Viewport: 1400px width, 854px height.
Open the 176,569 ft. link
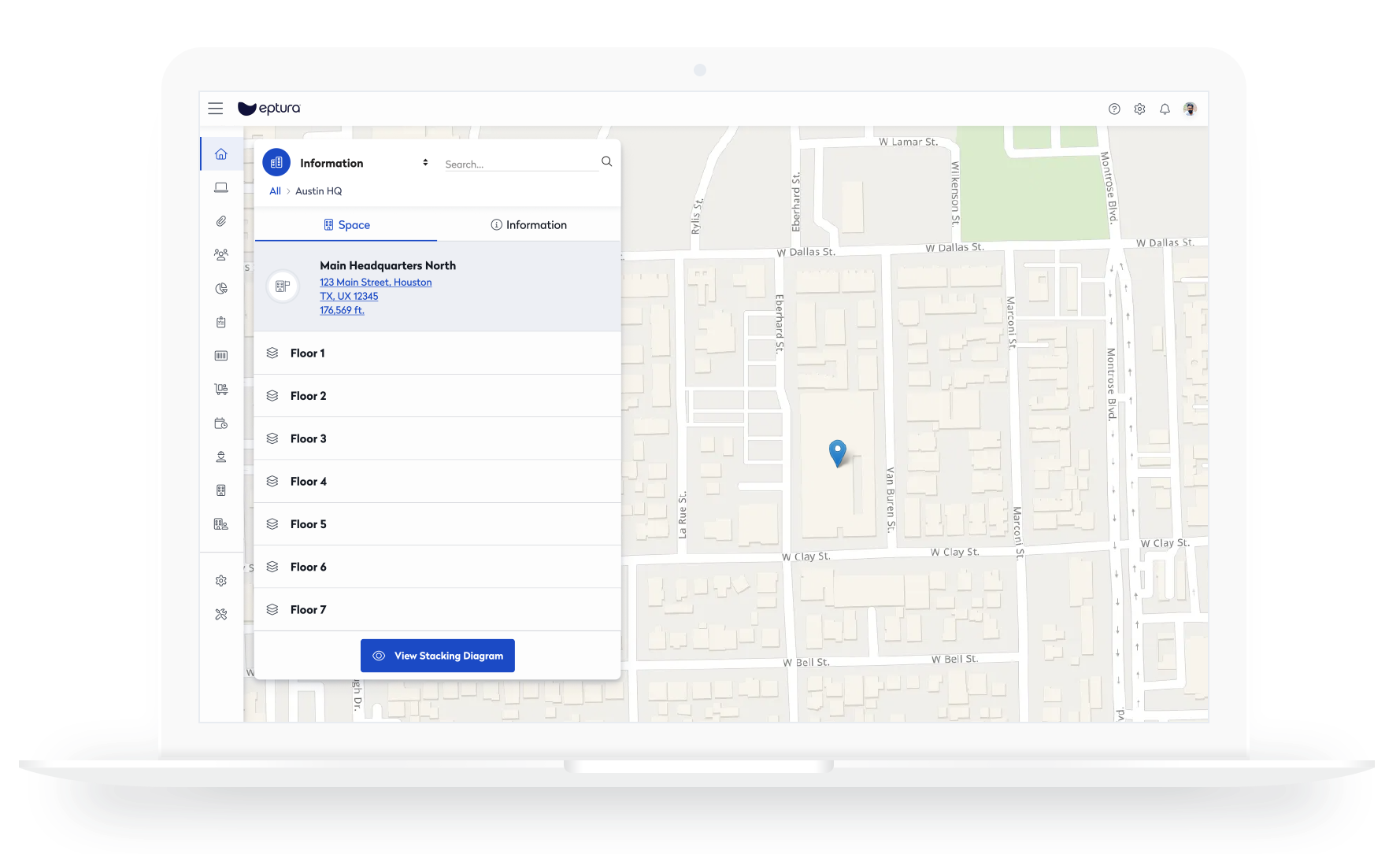click(342, 311)
